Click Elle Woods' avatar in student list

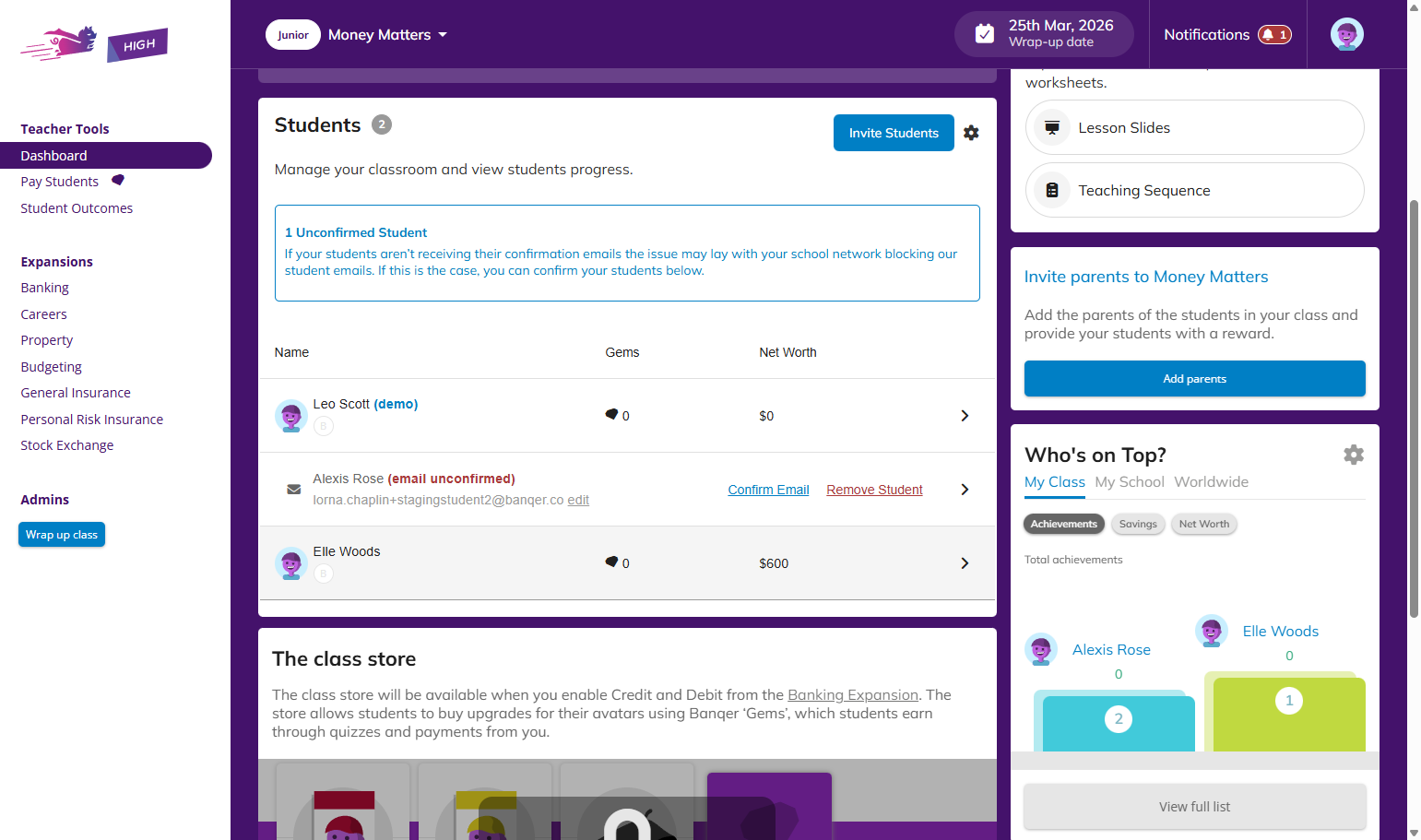point(291,563)
